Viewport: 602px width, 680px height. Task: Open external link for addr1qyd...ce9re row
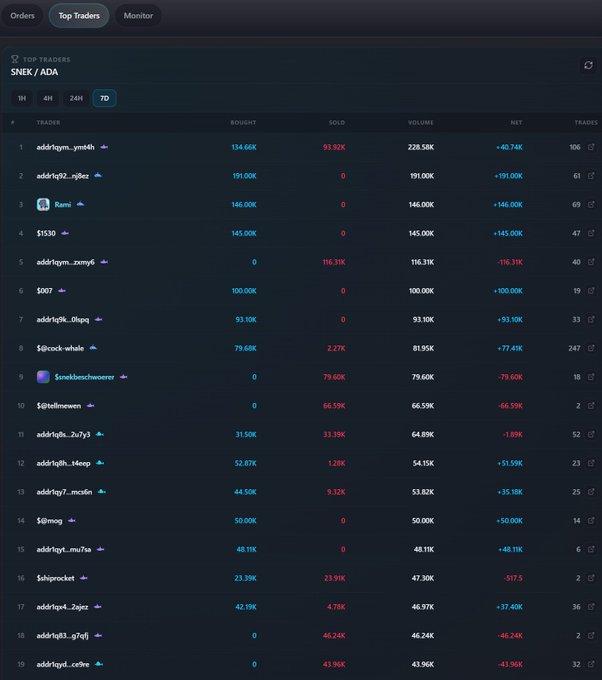[591, 664]
